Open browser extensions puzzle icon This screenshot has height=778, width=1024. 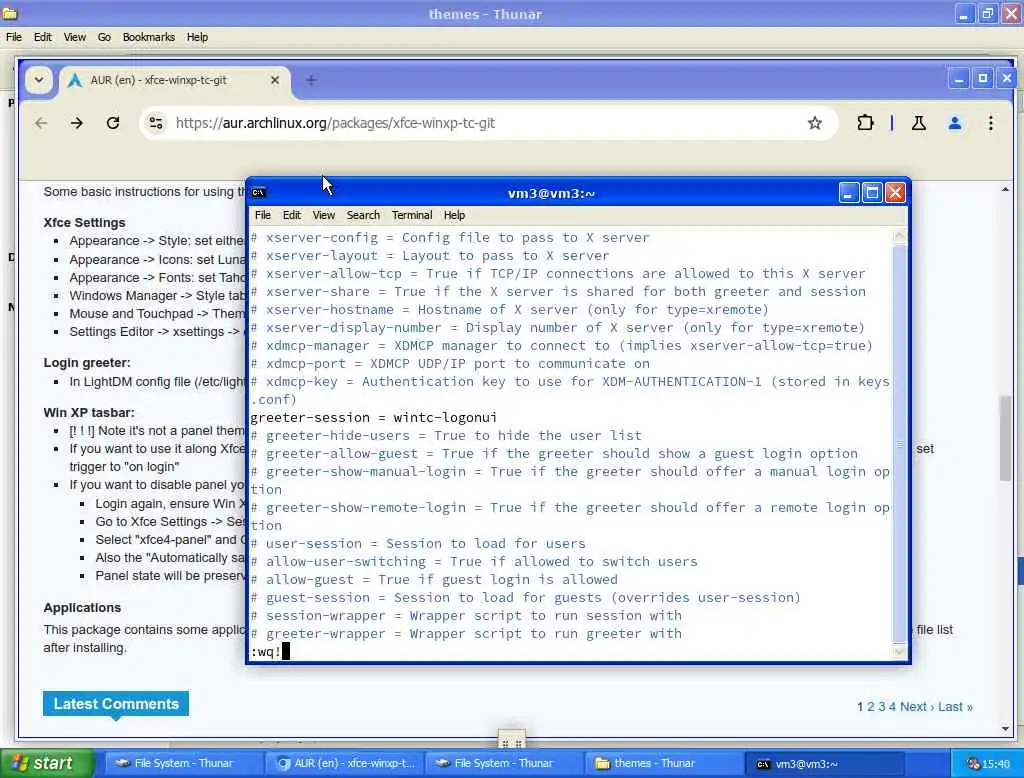(865, 123)
